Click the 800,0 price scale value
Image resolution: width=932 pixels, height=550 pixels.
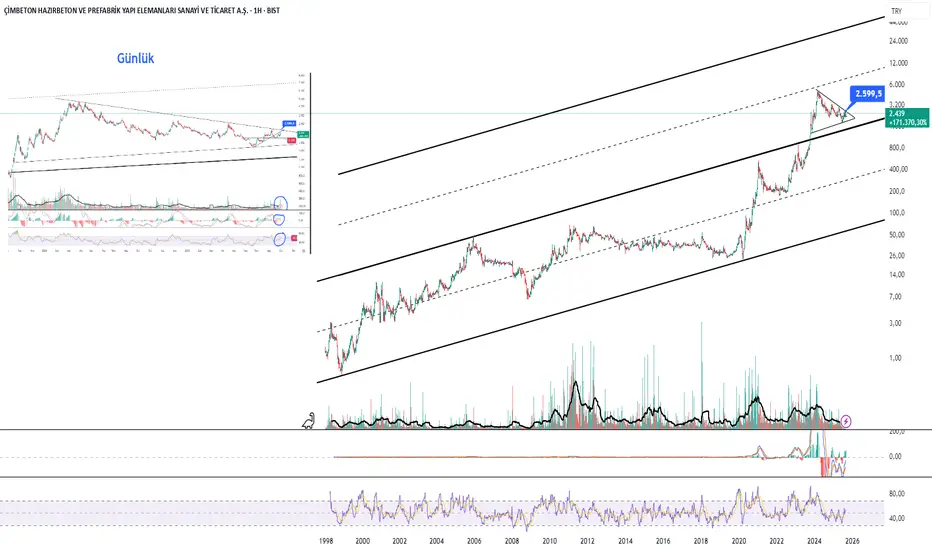897,147
